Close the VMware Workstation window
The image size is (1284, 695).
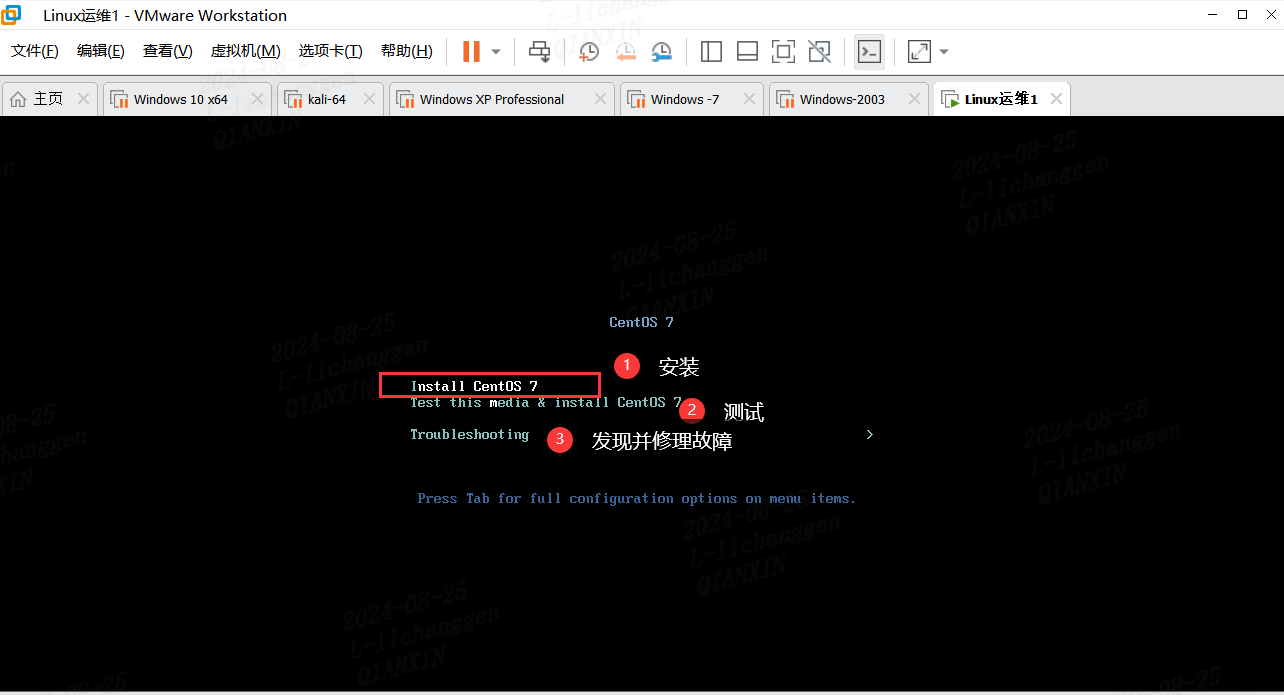point(1272,14)
